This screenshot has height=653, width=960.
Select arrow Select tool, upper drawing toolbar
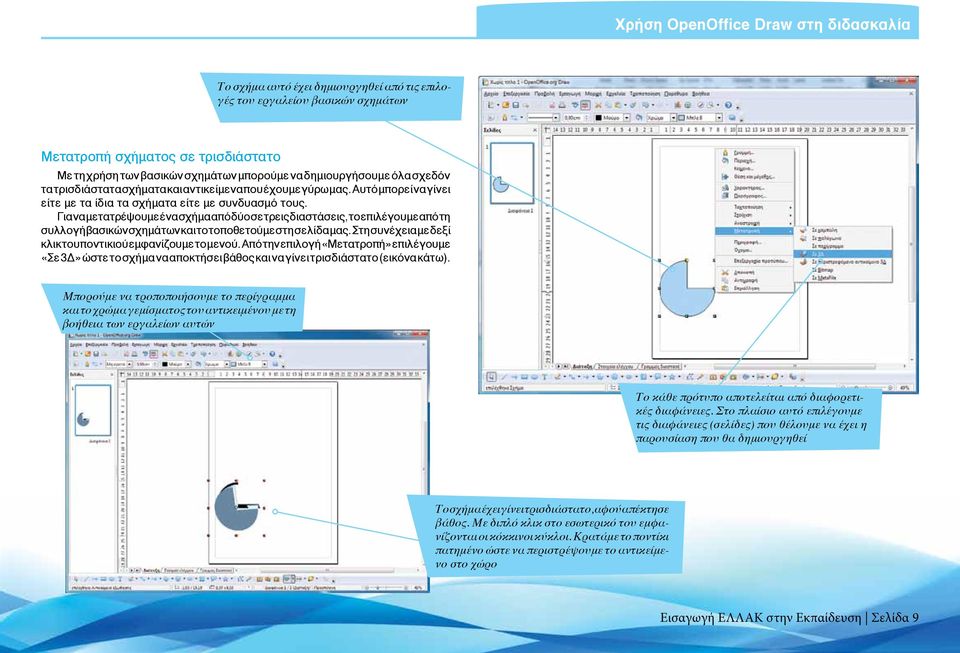pos(491,377)
